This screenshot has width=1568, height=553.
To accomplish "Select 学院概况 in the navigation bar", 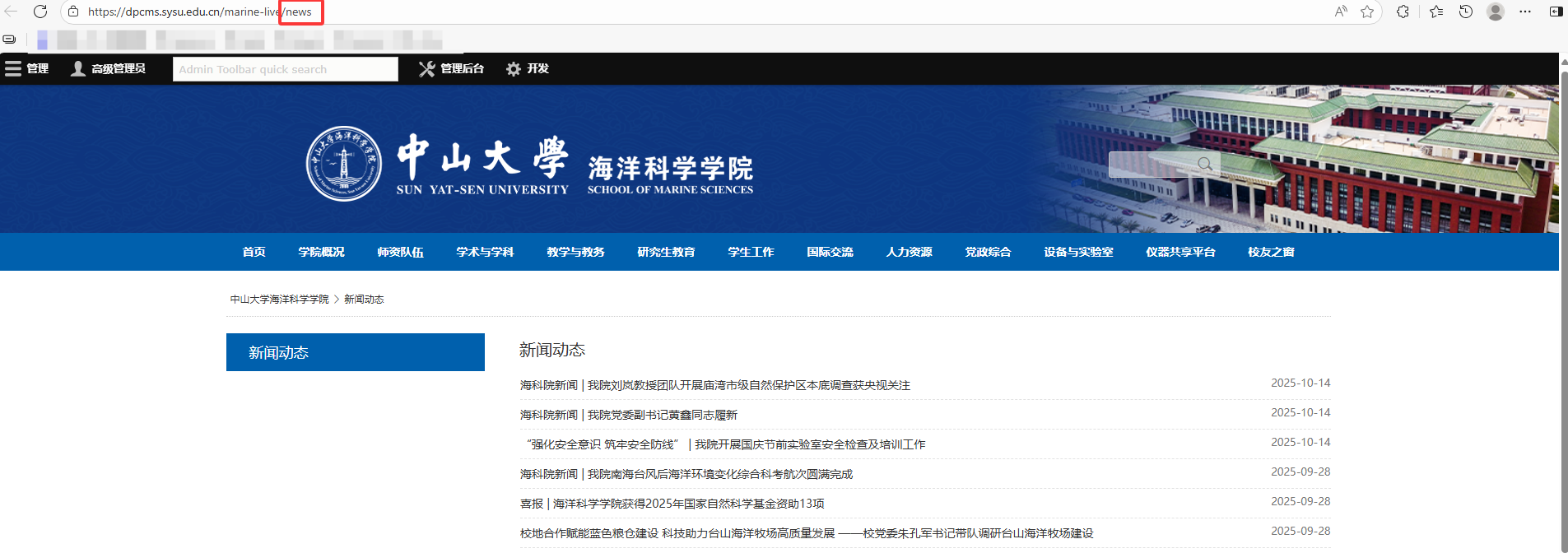I will [321, 252].
